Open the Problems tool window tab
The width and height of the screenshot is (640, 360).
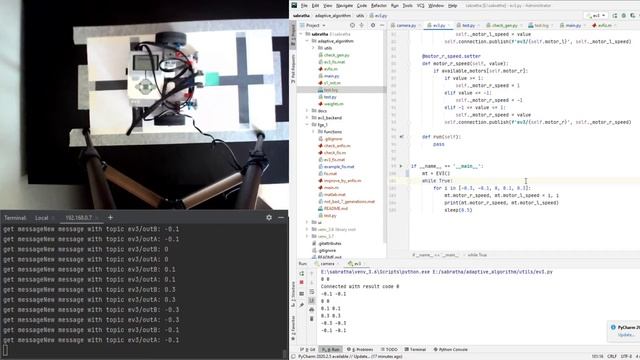[360, 349]
